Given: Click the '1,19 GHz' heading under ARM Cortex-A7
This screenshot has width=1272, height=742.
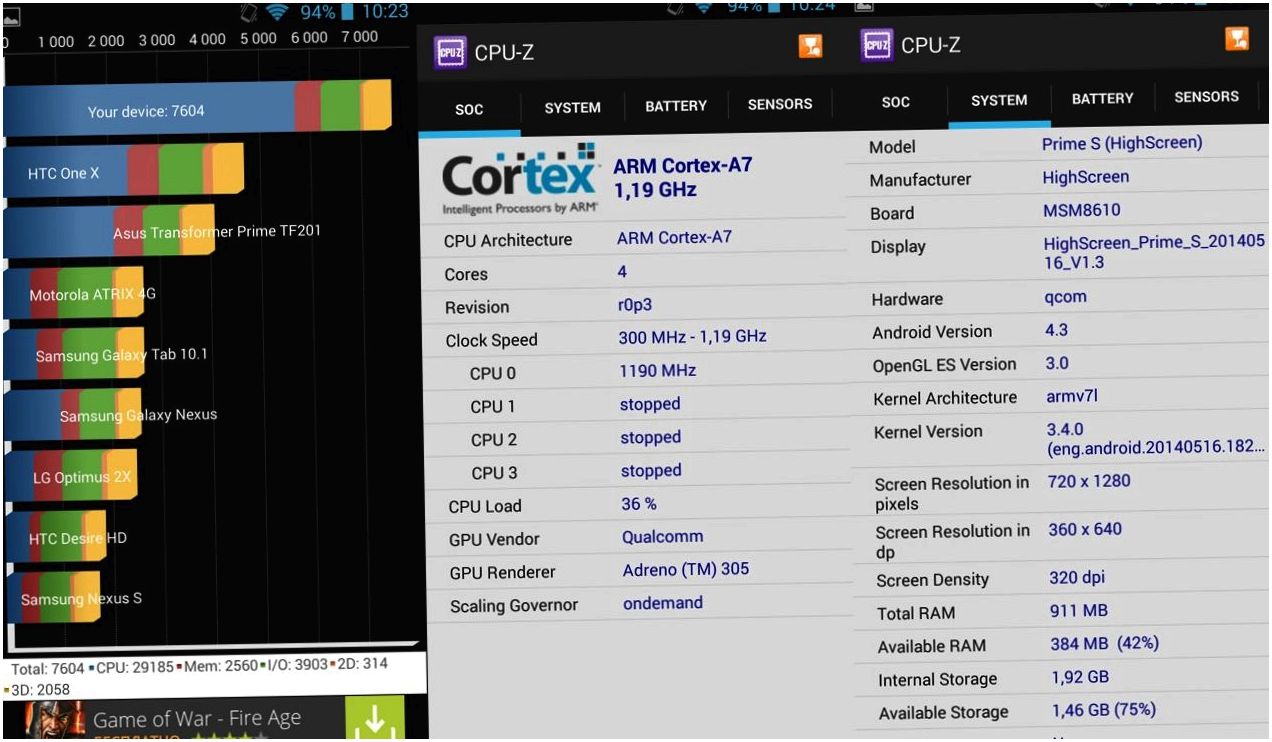Looking at the screenshot, I should point(655,190).
